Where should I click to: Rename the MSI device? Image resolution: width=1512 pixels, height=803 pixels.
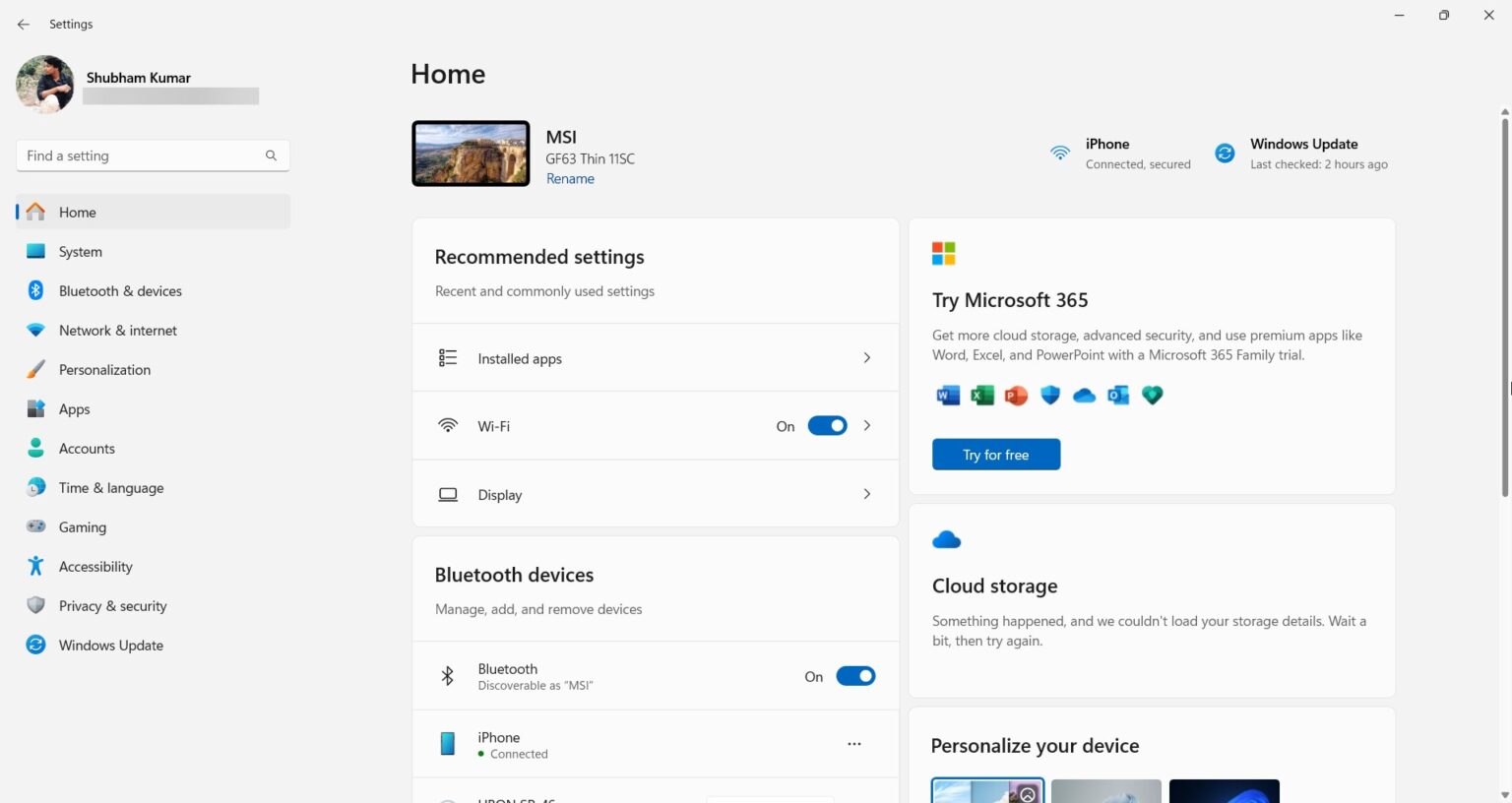point(570,178)
